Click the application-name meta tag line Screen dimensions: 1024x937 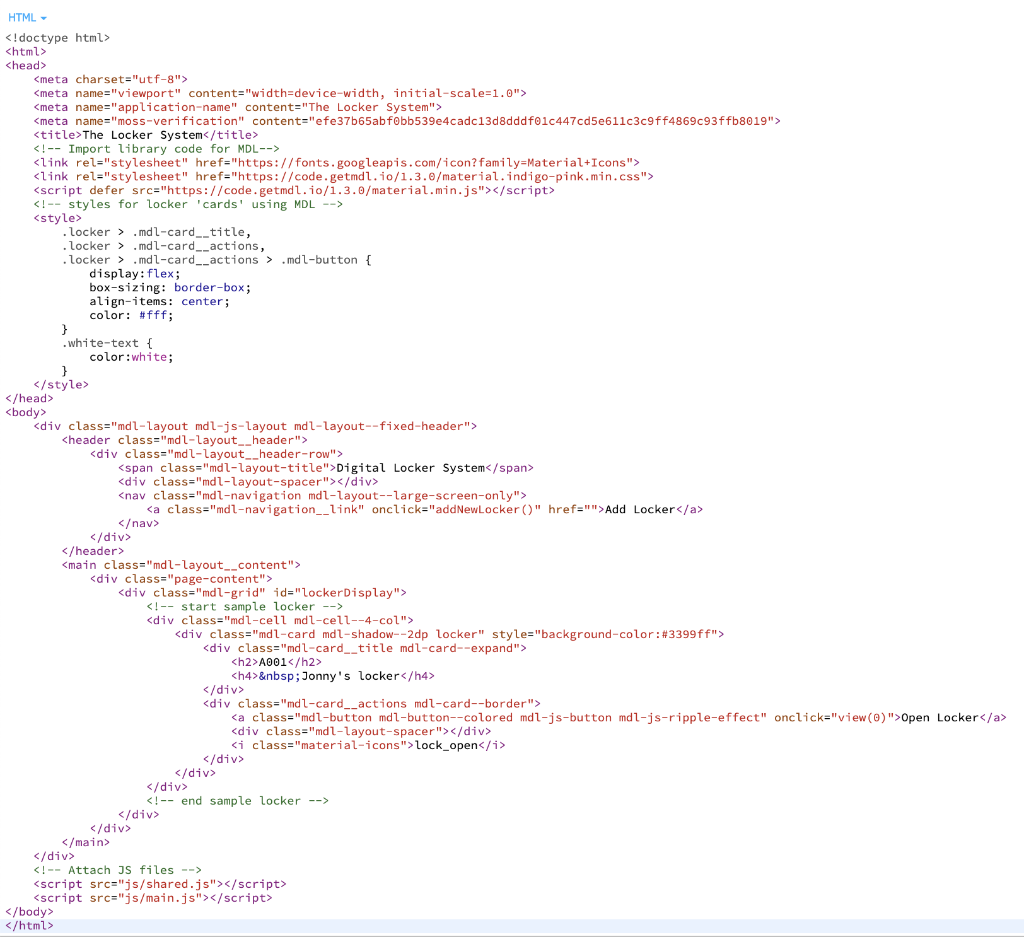pos(238,107)
